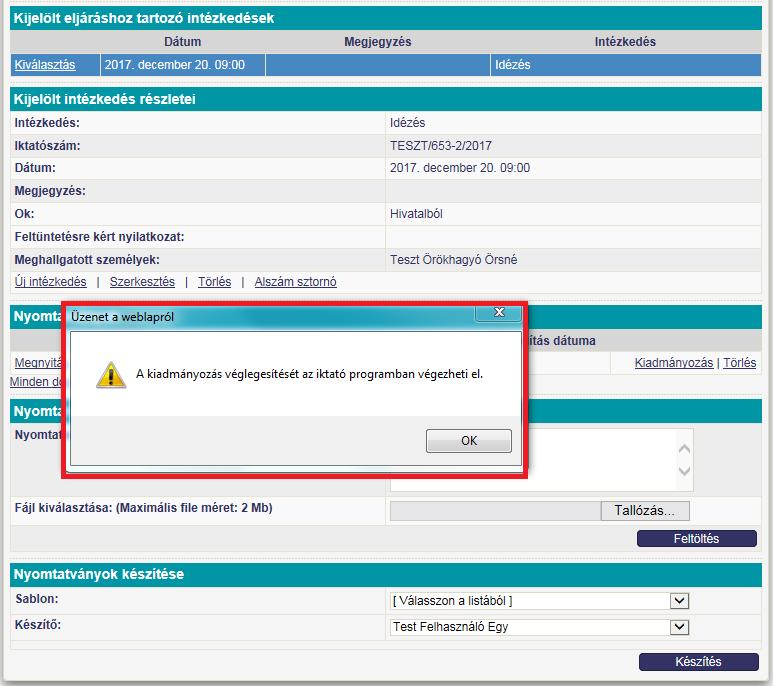Click the warning icon in the dialog
Image resolution: width=773 pixels, height=686 pixels.
click(111, 375)
